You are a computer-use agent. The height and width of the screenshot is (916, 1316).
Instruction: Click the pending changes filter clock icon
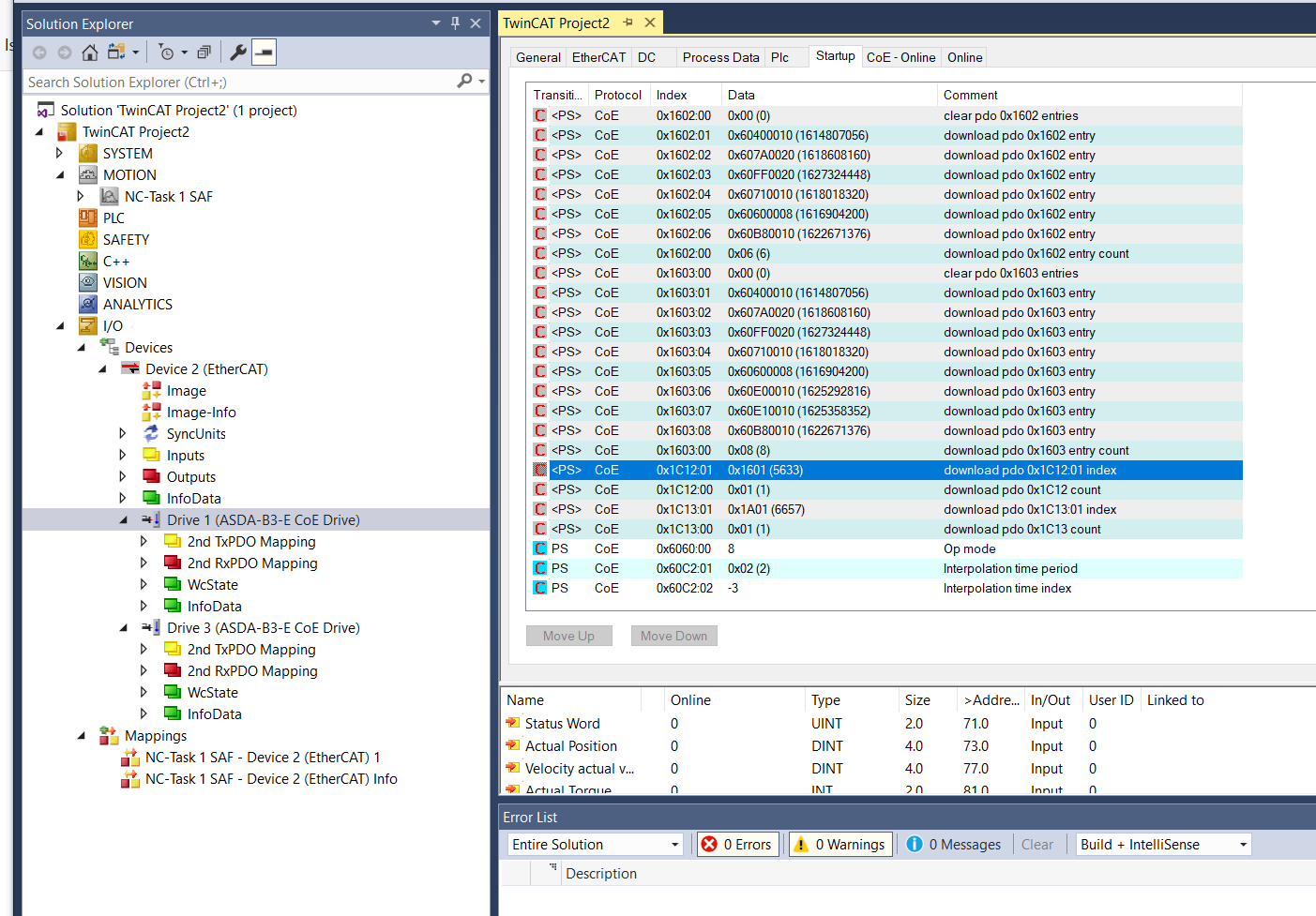point(166,53)
